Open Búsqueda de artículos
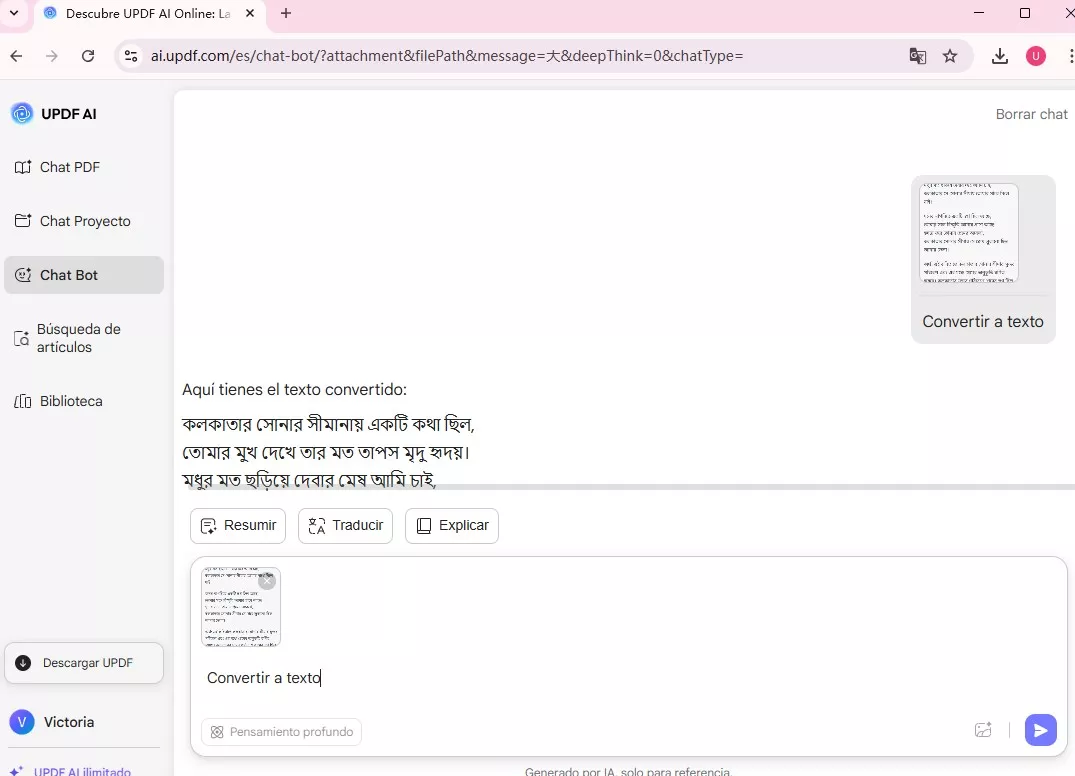Screen dimensions: 1075x776 point(84,338)
